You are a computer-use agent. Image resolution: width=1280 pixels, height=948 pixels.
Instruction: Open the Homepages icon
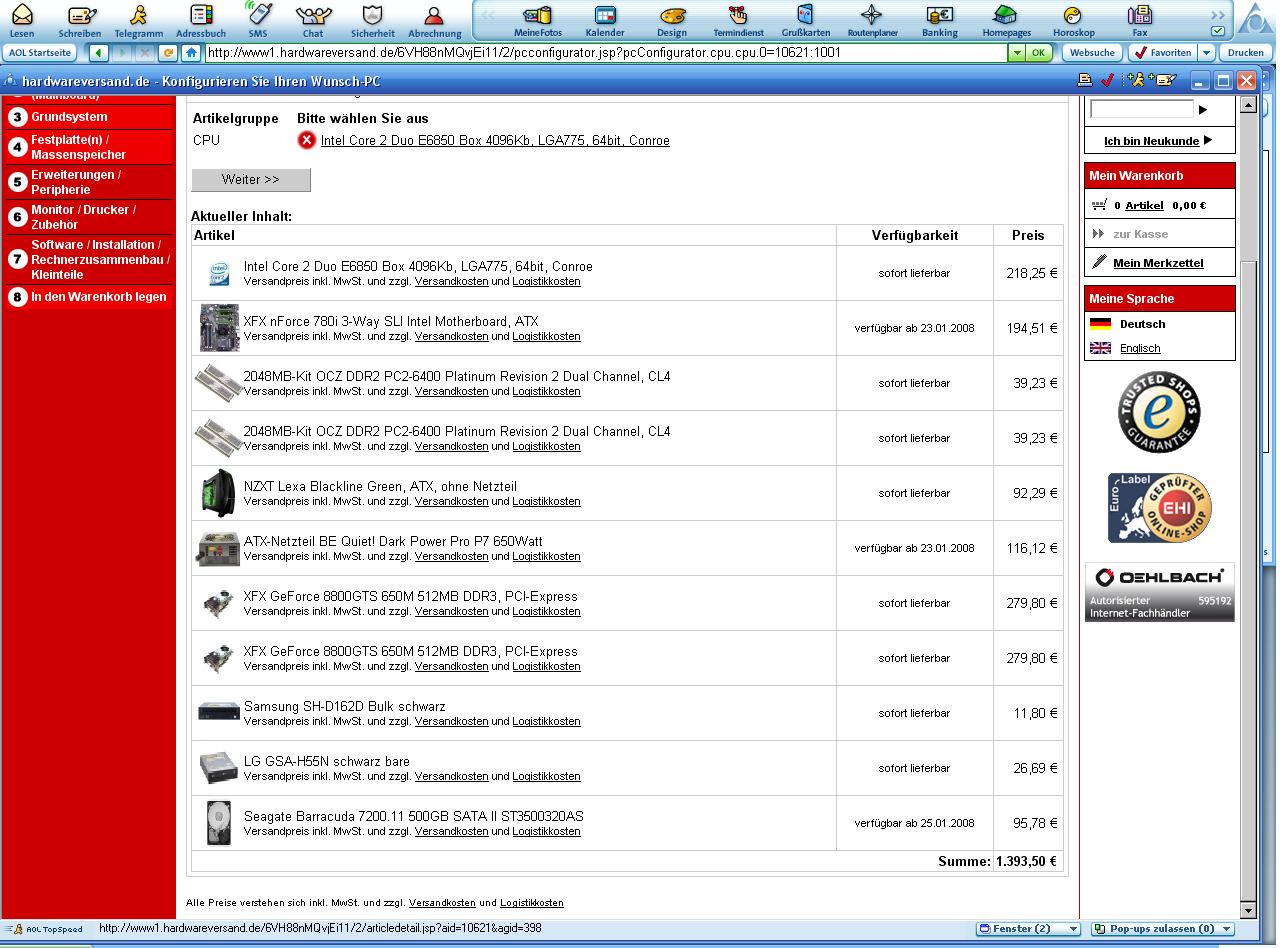[x=1006, y=19]
